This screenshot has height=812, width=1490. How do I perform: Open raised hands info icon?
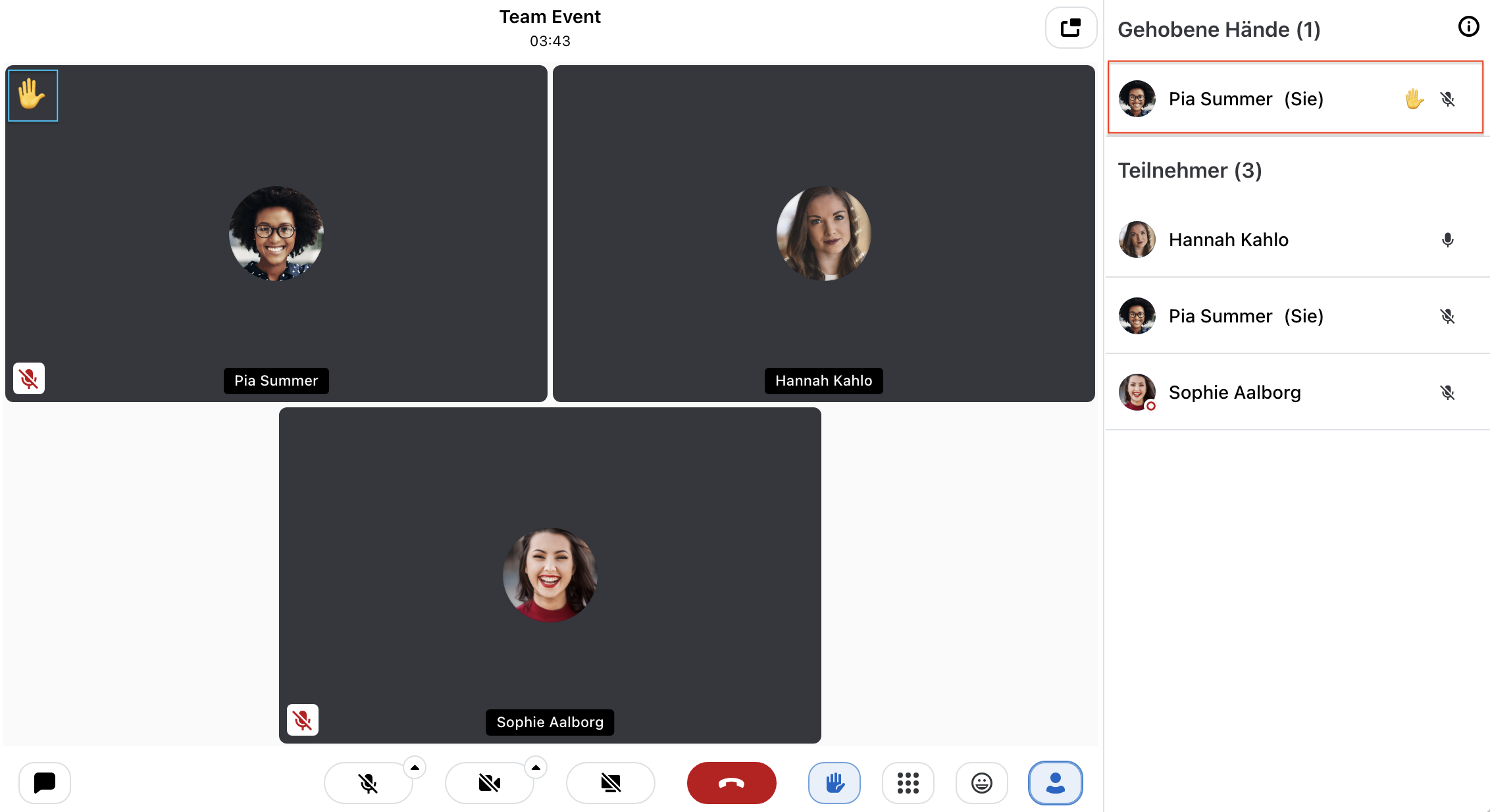[x=1468, y=27]
